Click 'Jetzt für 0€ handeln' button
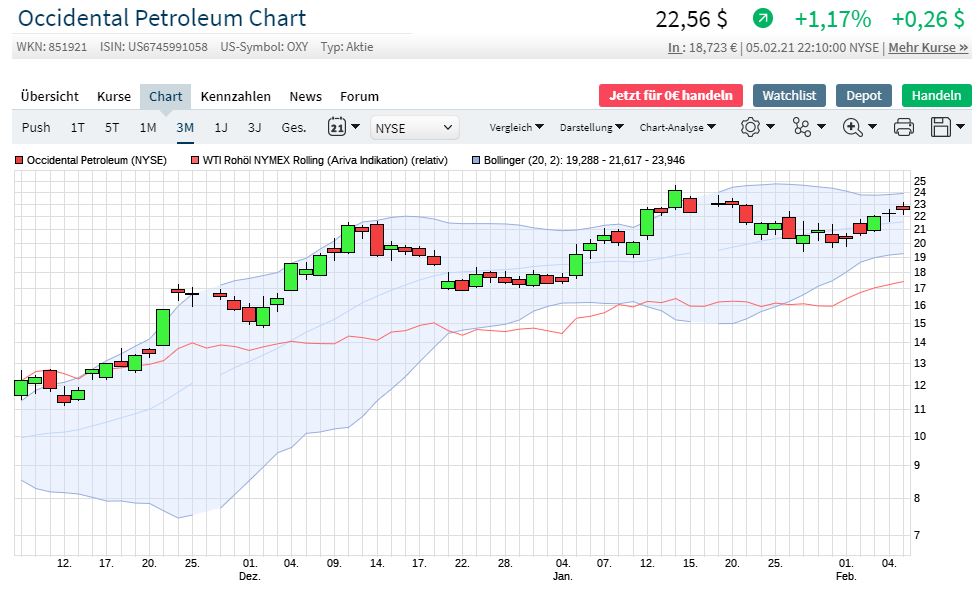Screen dimensions: 977x589 click(x=670, y=95)
